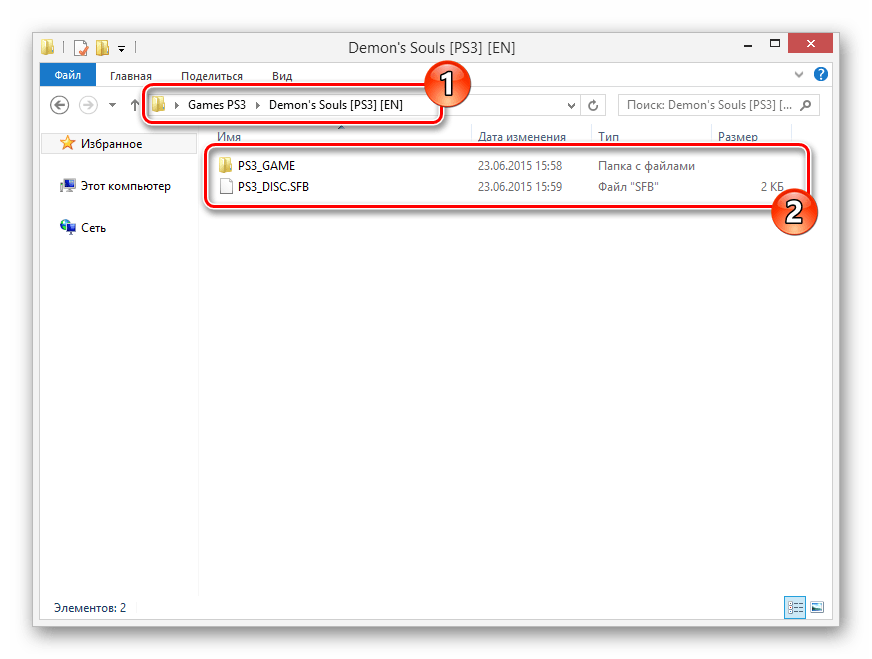Viewport: 872px width, 659px height.
Task: Go up one folder level
Action: (135, 105)
